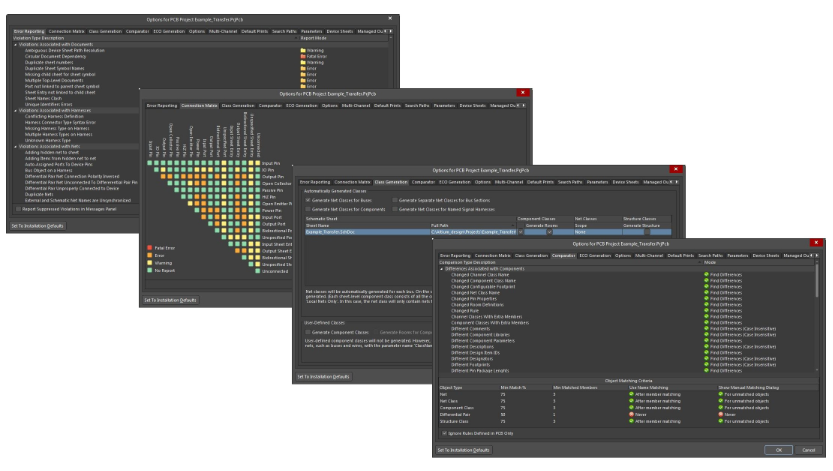The image size is (833, 471).
Task: Click red Never icon under Use Name Matching
Action: 632,414
